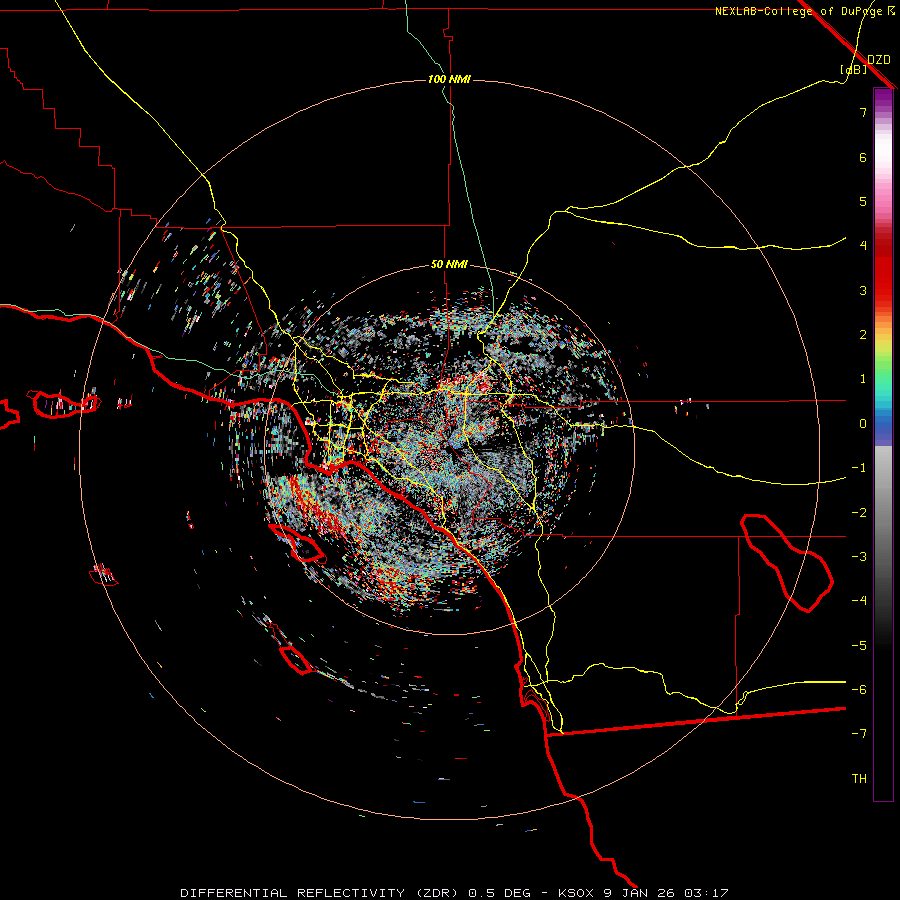Click the KSOX radar site label
The height and width of the screenshot is (900, 900).
[x=576, y=893]
